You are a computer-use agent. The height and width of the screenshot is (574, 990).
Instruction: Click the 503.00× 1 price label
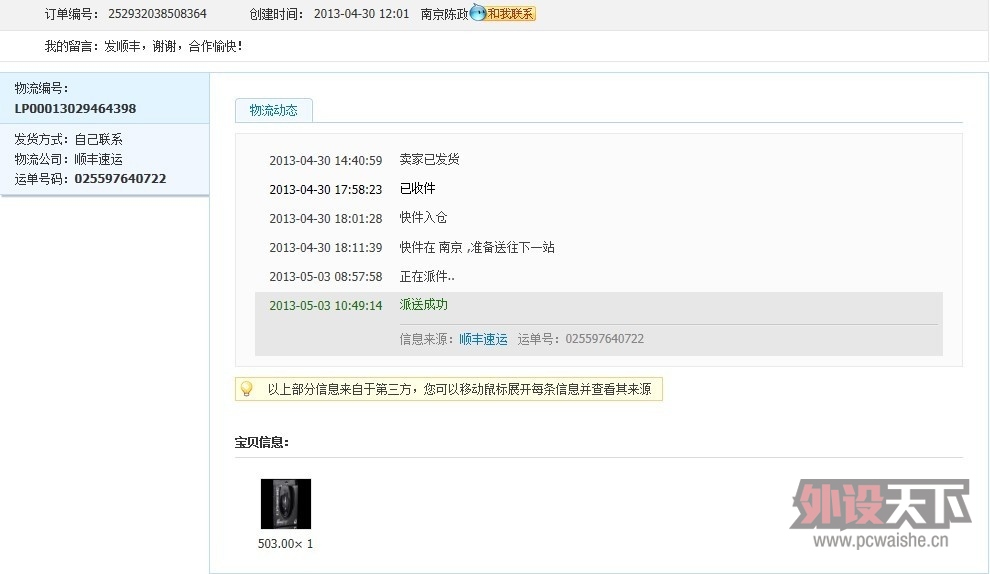coord(285,544)
